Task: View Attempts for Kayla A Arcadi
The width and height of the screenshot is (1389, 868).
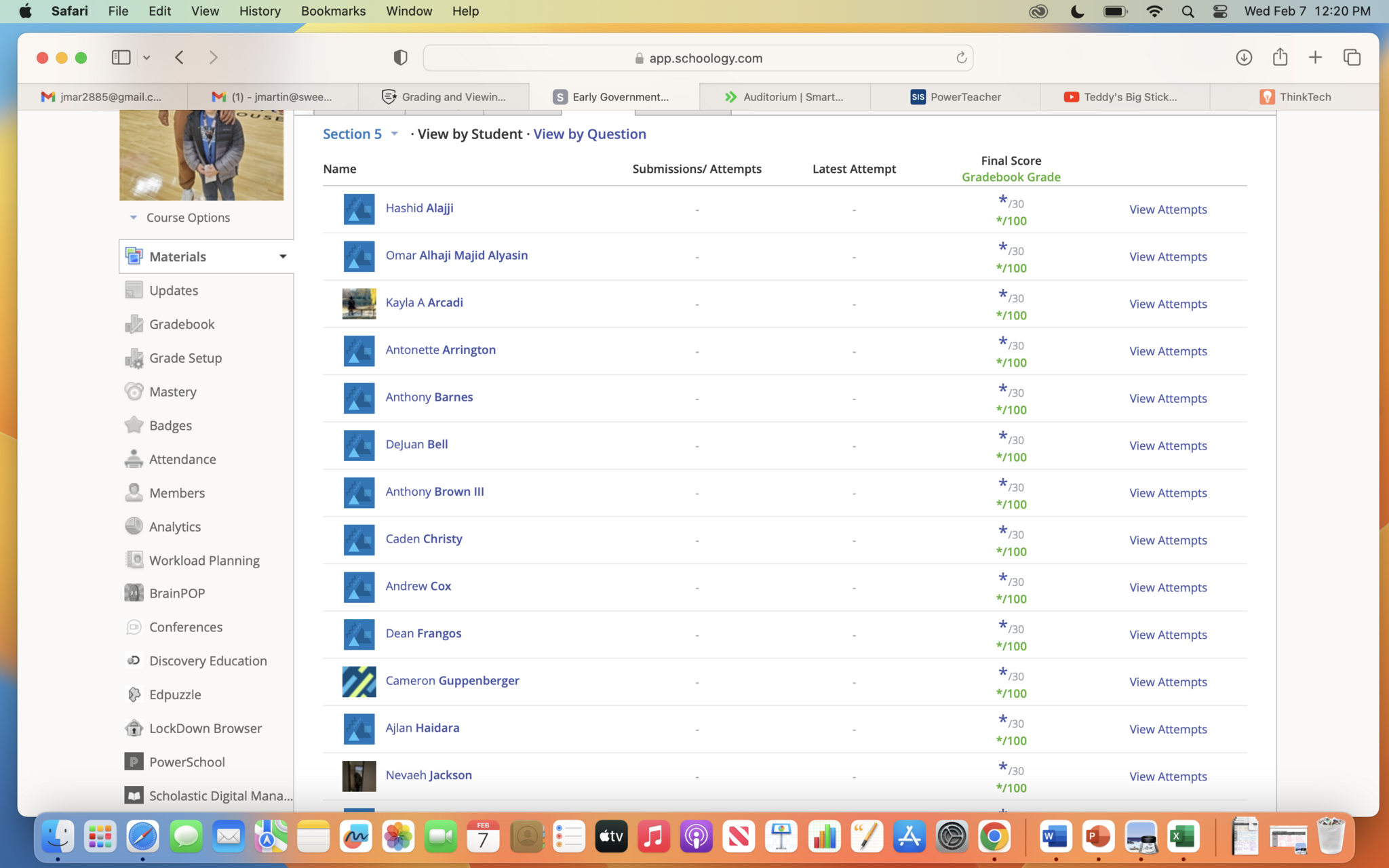Action: 1167,304
